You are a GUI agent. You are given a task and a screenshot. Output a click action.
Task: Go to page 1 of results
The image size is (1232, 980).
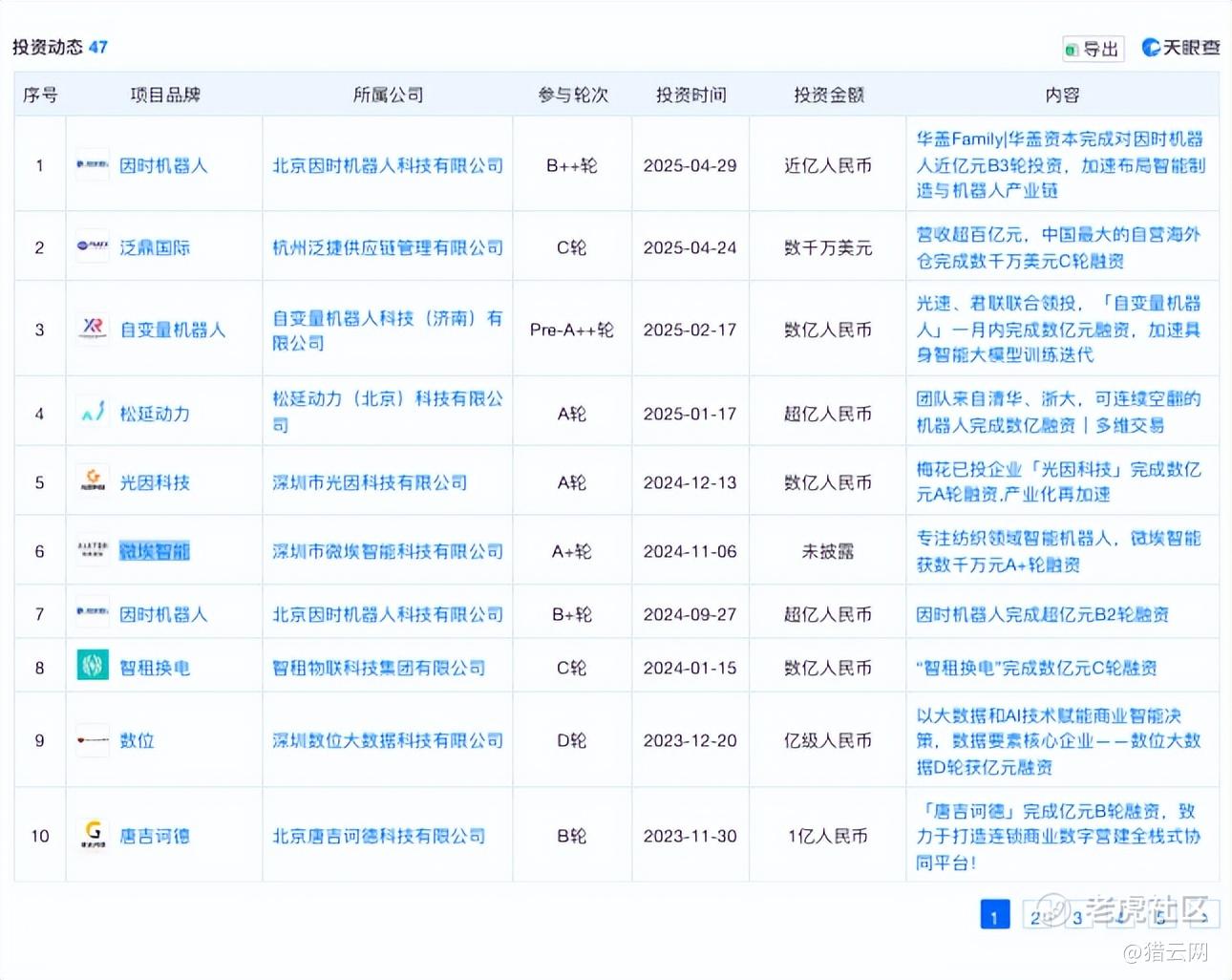coord(995,915)
